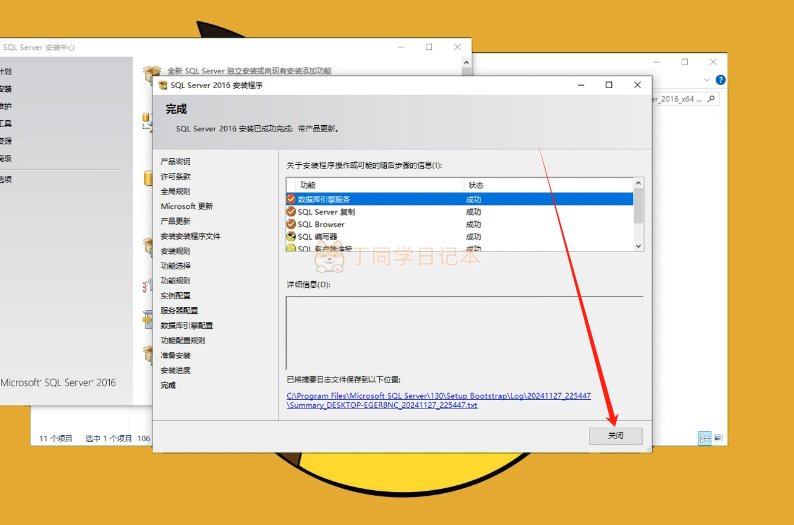Click the 全局规则 step
794x525 pixels.
click(175, 191)
